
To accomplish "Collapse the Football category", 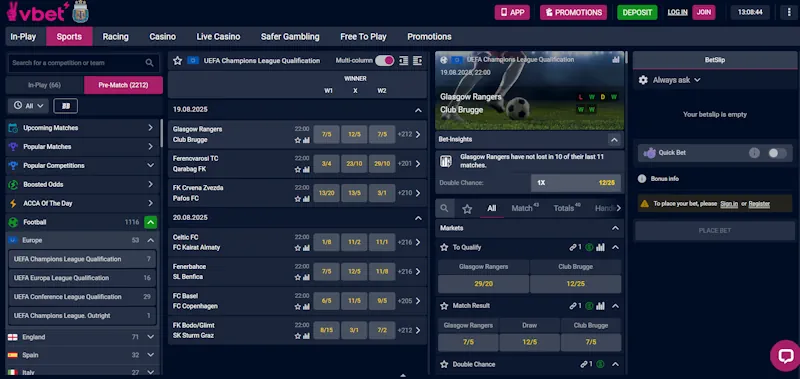I will pyautogui.click(x=151, y=222).
